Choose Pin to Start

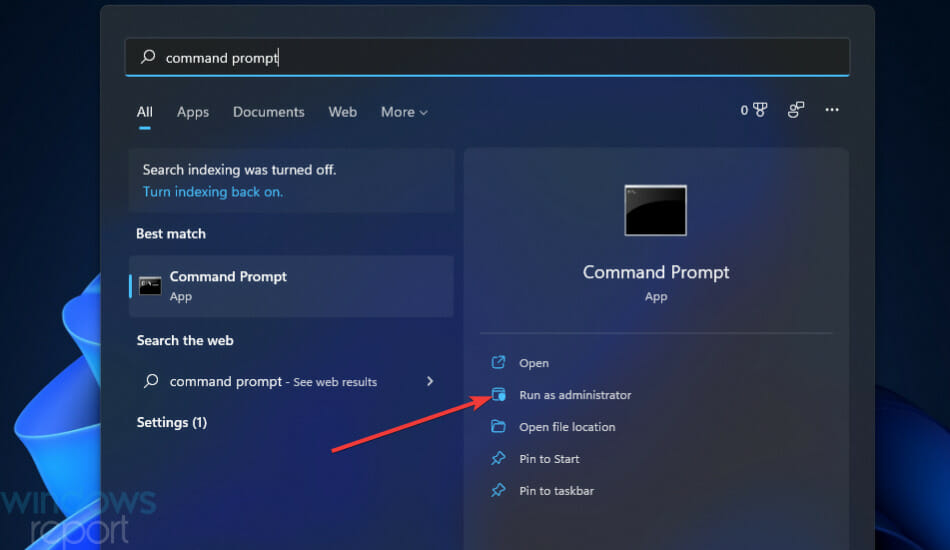click(549, 459)
